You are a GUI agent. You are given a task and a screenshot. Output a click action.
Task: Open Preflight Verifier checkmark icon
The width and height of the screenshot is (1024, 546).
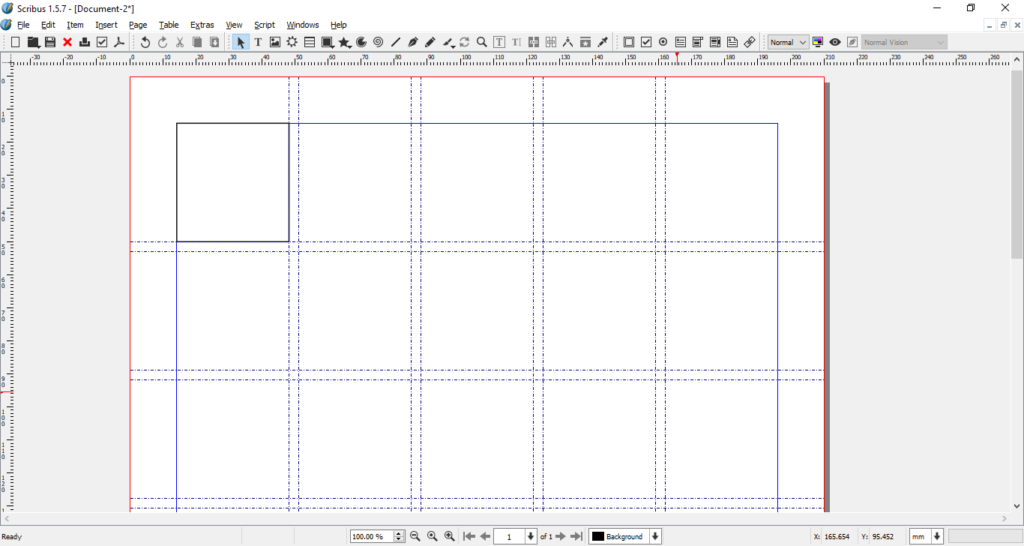pos(102,42)
